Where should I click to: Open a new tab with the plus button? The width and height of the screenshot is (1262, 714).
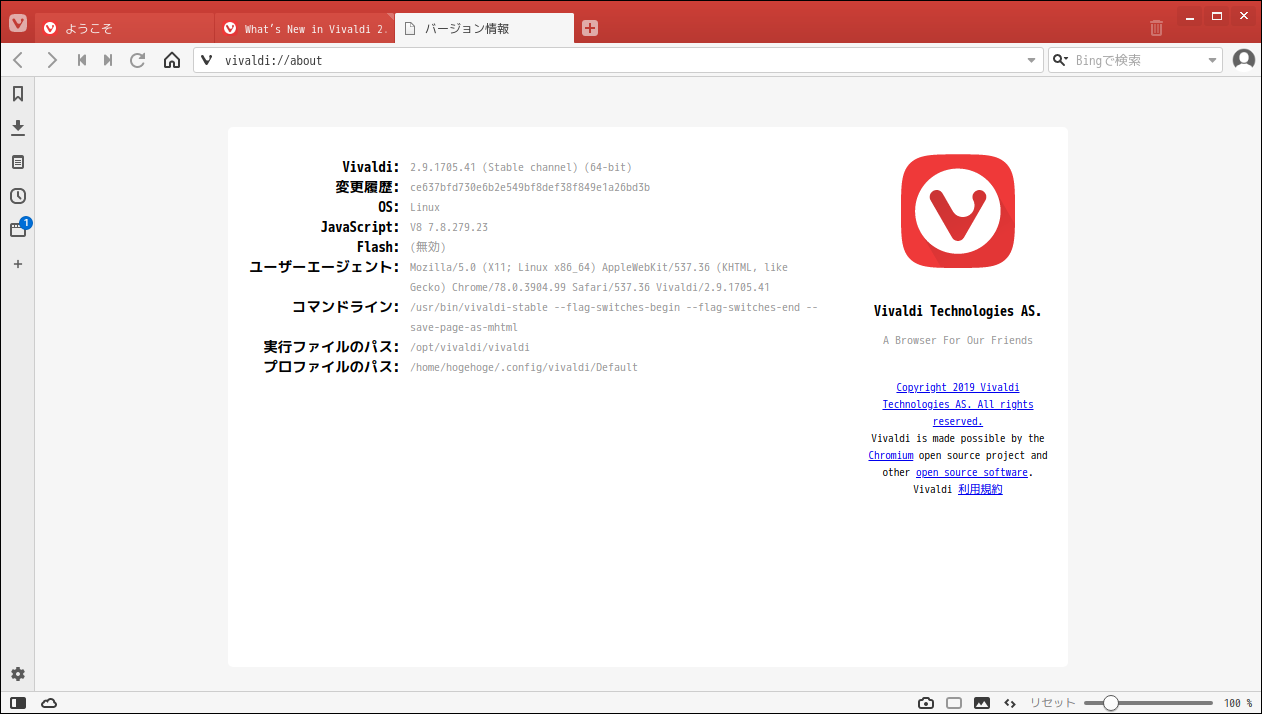590,28
